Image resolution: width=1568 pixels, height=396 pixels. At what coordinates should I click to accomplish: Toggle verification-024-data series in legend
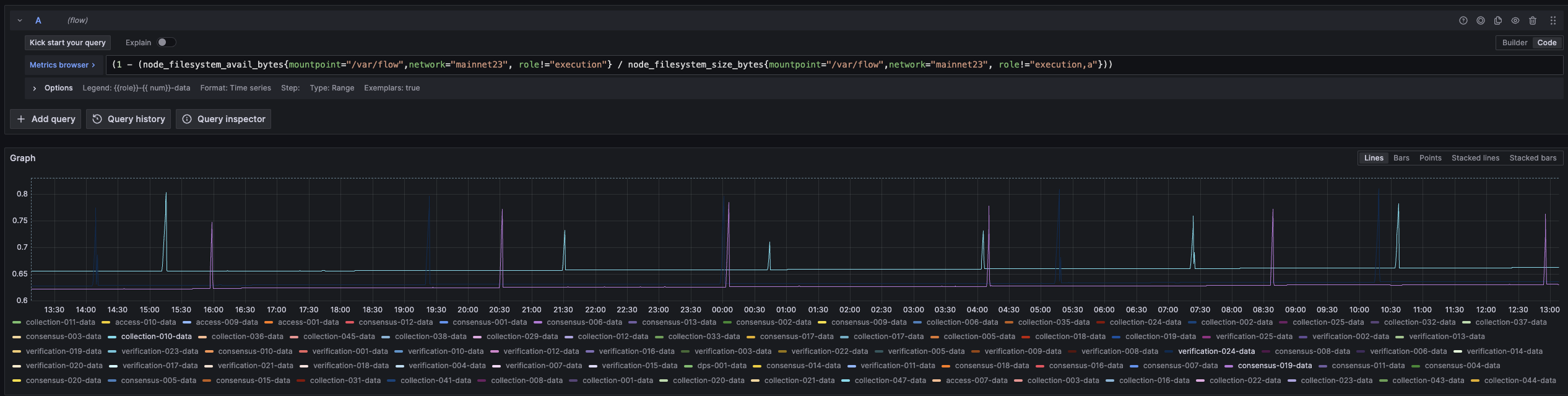(1216, 351)
